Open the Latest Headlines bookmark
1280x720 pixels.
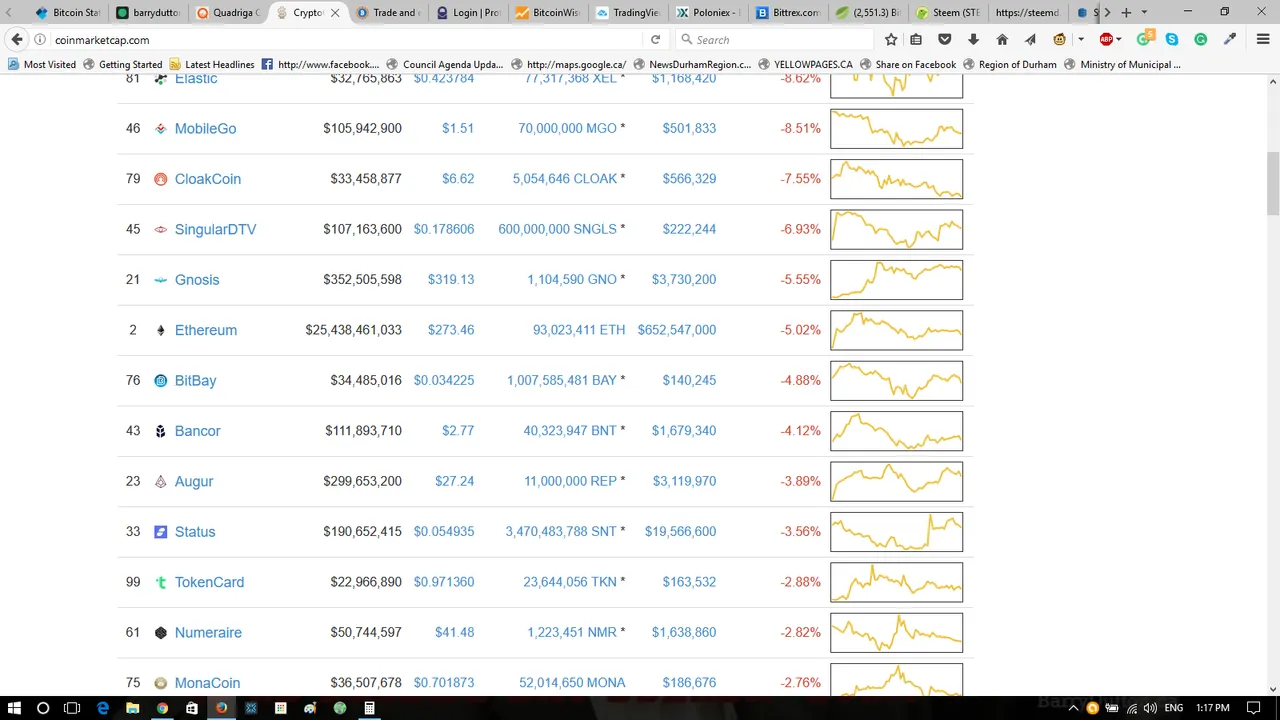pos(211,65)
